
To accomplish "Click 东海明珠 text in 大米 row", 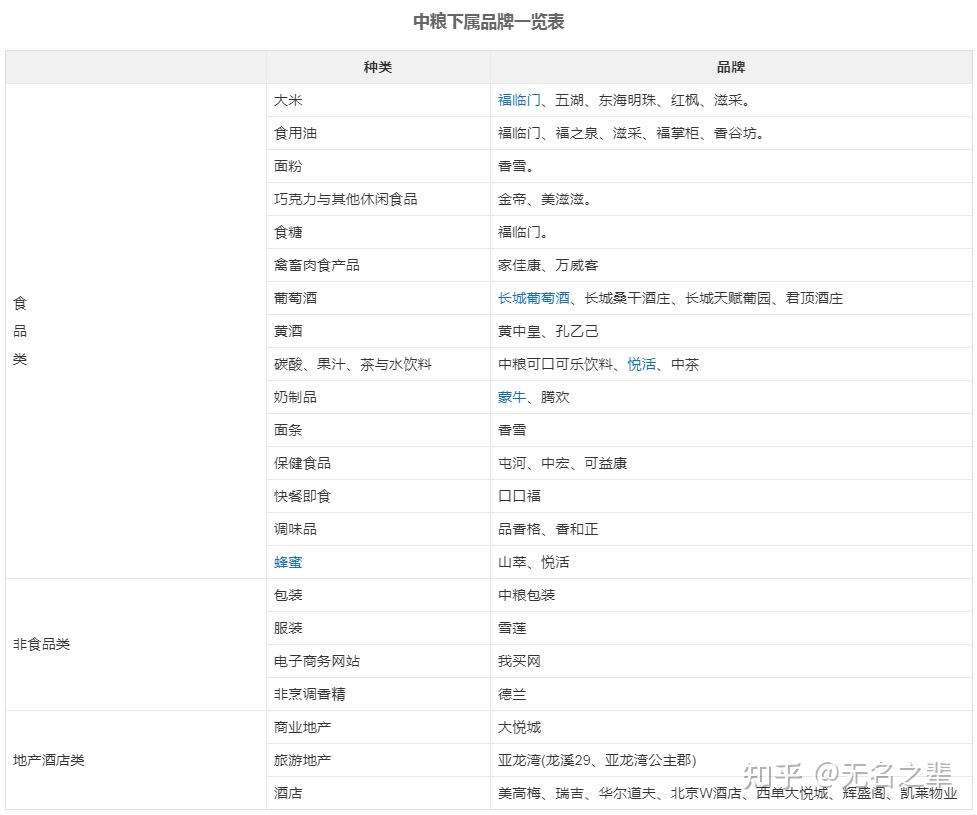I will pos(627,100).
